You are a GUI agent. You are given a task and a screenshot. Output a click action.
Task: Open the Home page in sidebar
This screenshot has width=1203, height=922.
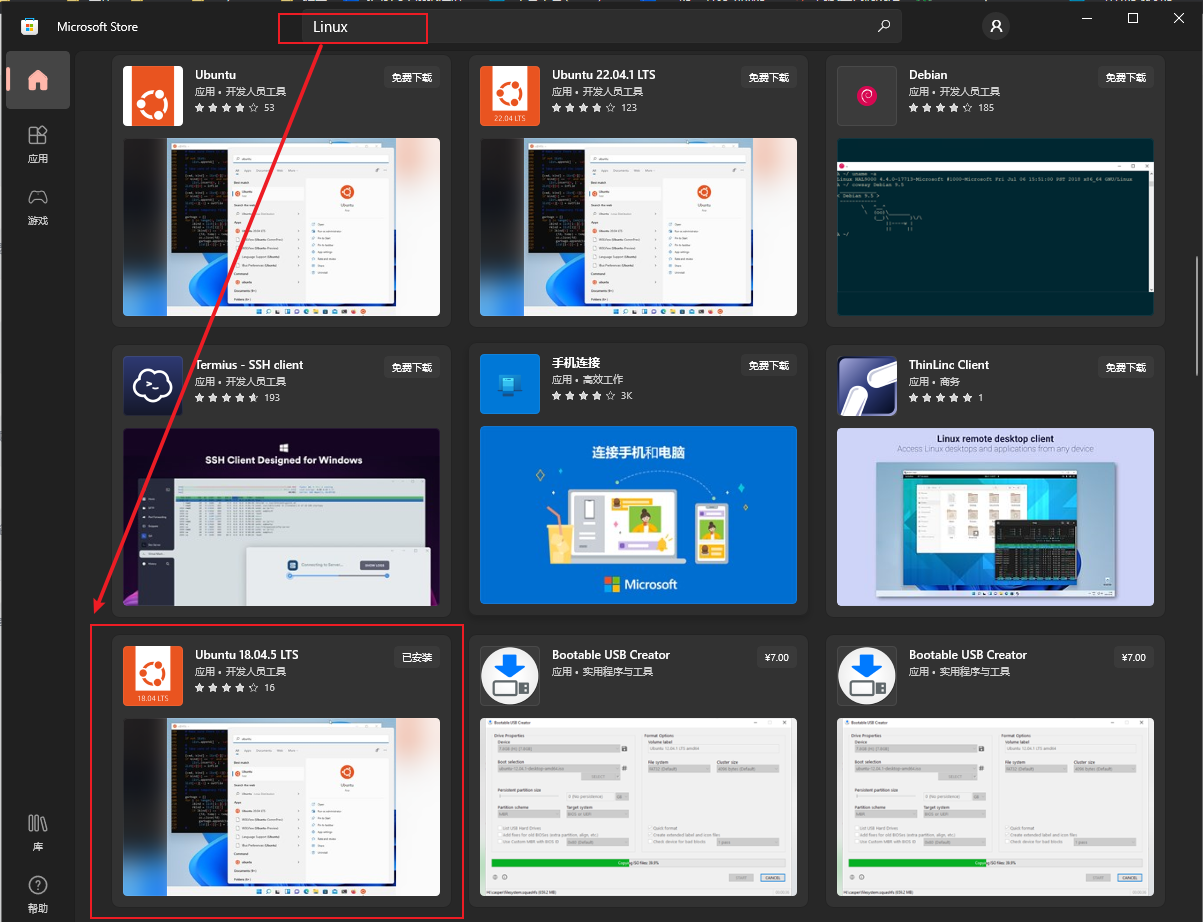pyautogui.click(x=38, y=80)
